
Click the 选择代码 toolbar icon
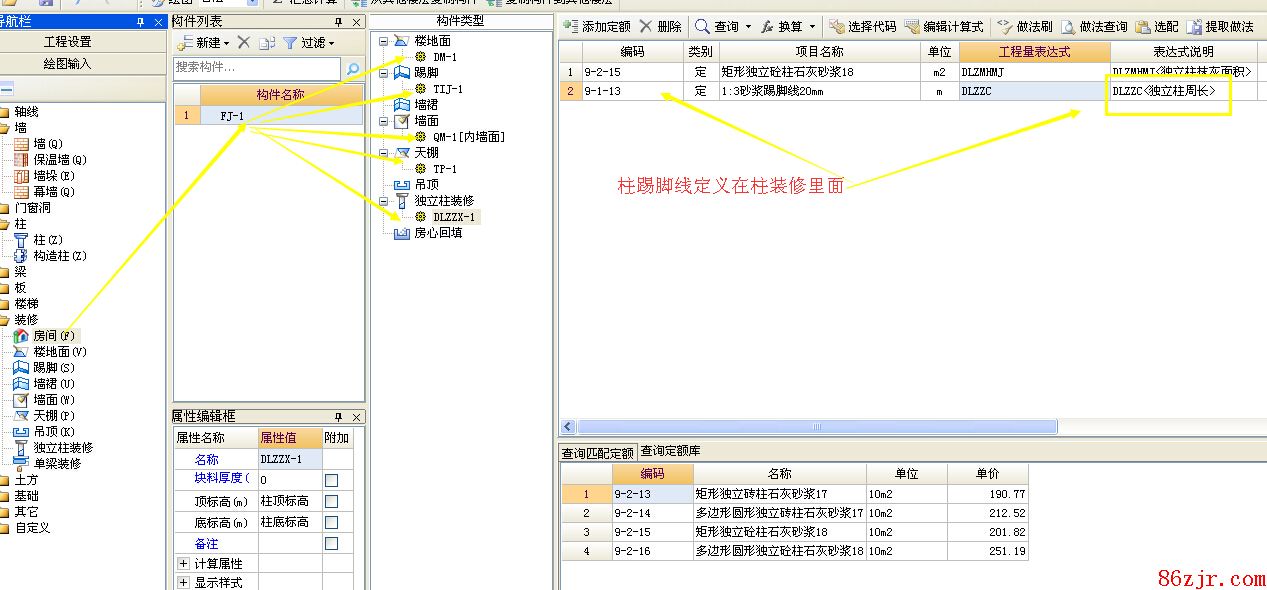click(836, 27)
